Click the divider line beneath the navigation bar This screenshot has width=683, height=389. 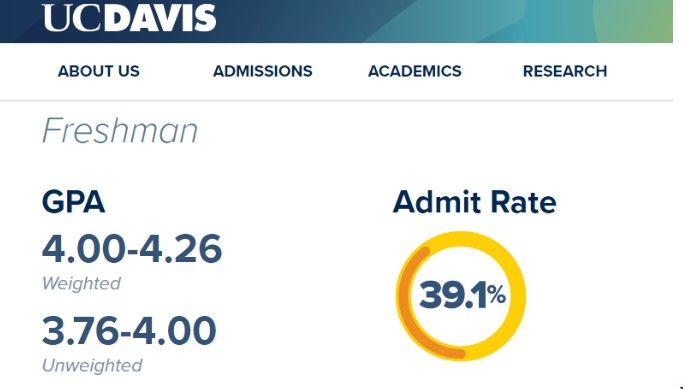[x=336, y=101]
